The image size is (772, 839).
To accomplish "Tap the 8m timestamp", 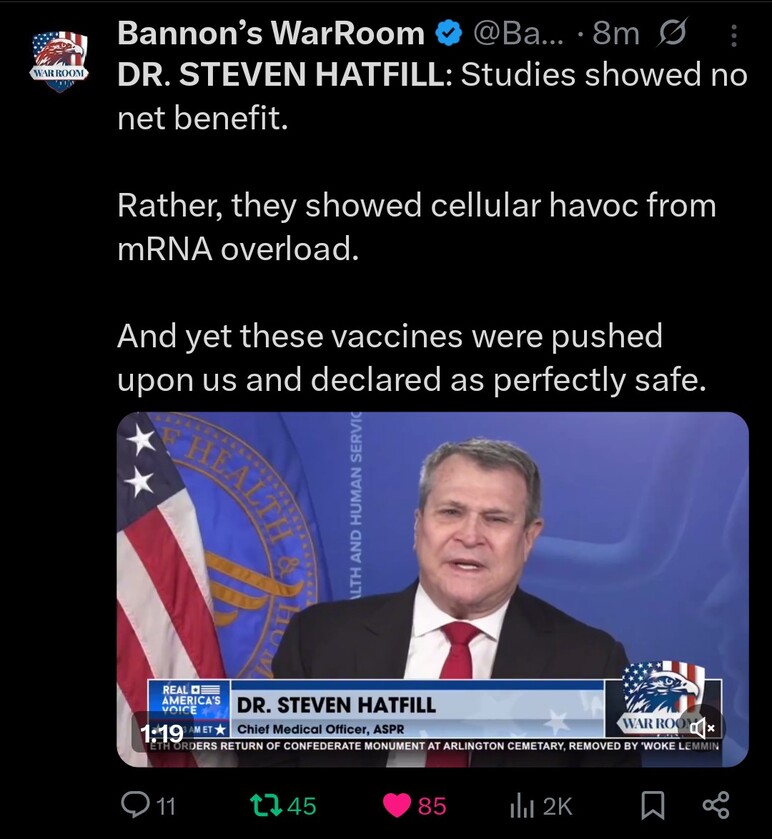I will point(616,34).
